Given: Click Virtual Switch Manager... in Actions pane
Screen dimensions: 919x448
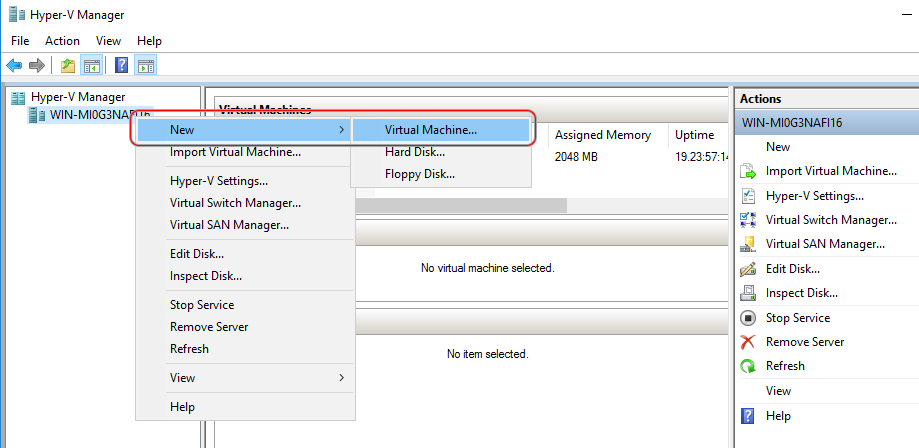Looking at the screenshot, I should (831, 220).
